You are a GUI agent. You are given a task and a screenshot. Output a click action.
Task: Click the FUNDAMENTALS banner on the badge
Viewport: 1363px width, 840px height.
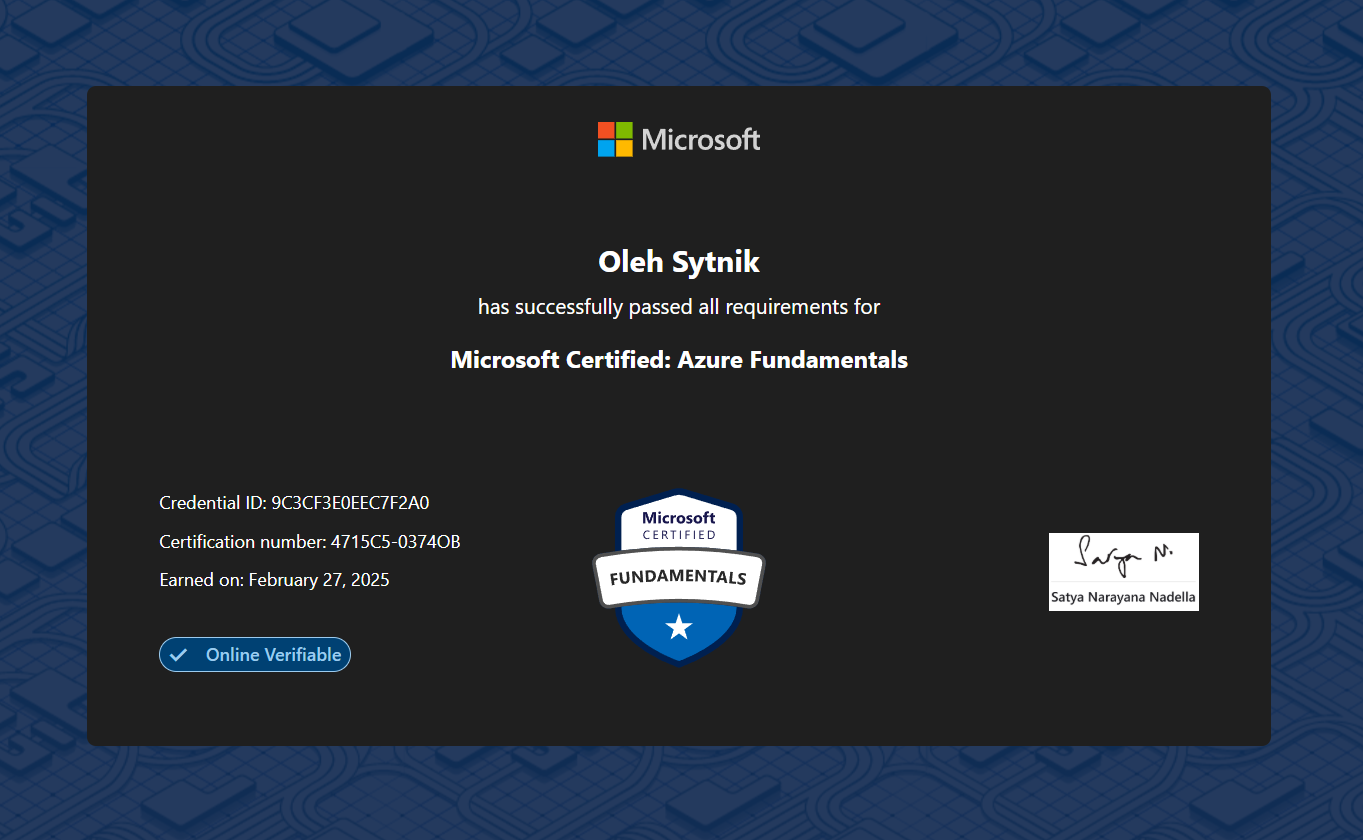(679, 578)
